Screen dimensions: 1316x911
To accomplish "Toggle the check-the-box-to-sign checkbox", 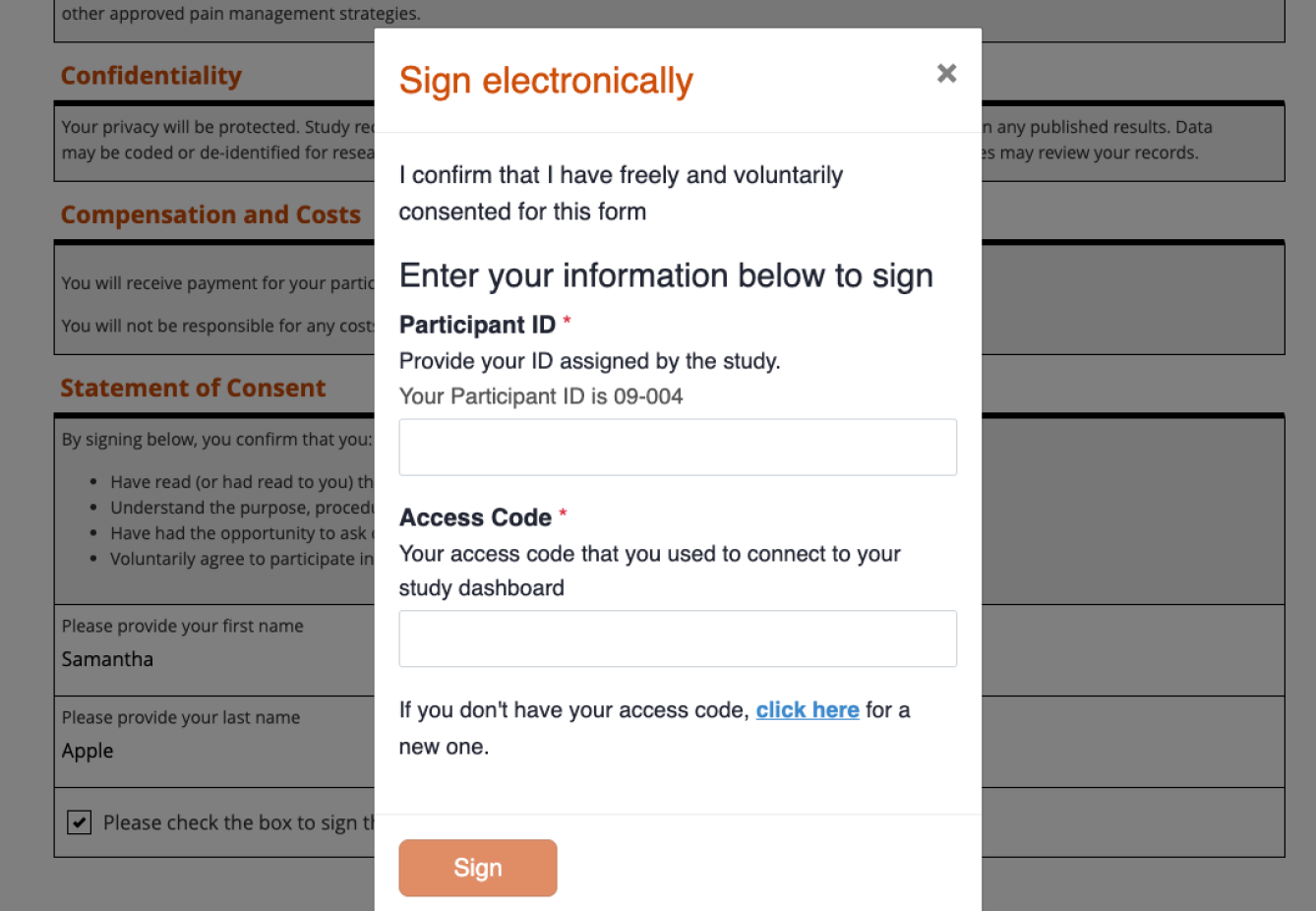I will tap(80, 822).
